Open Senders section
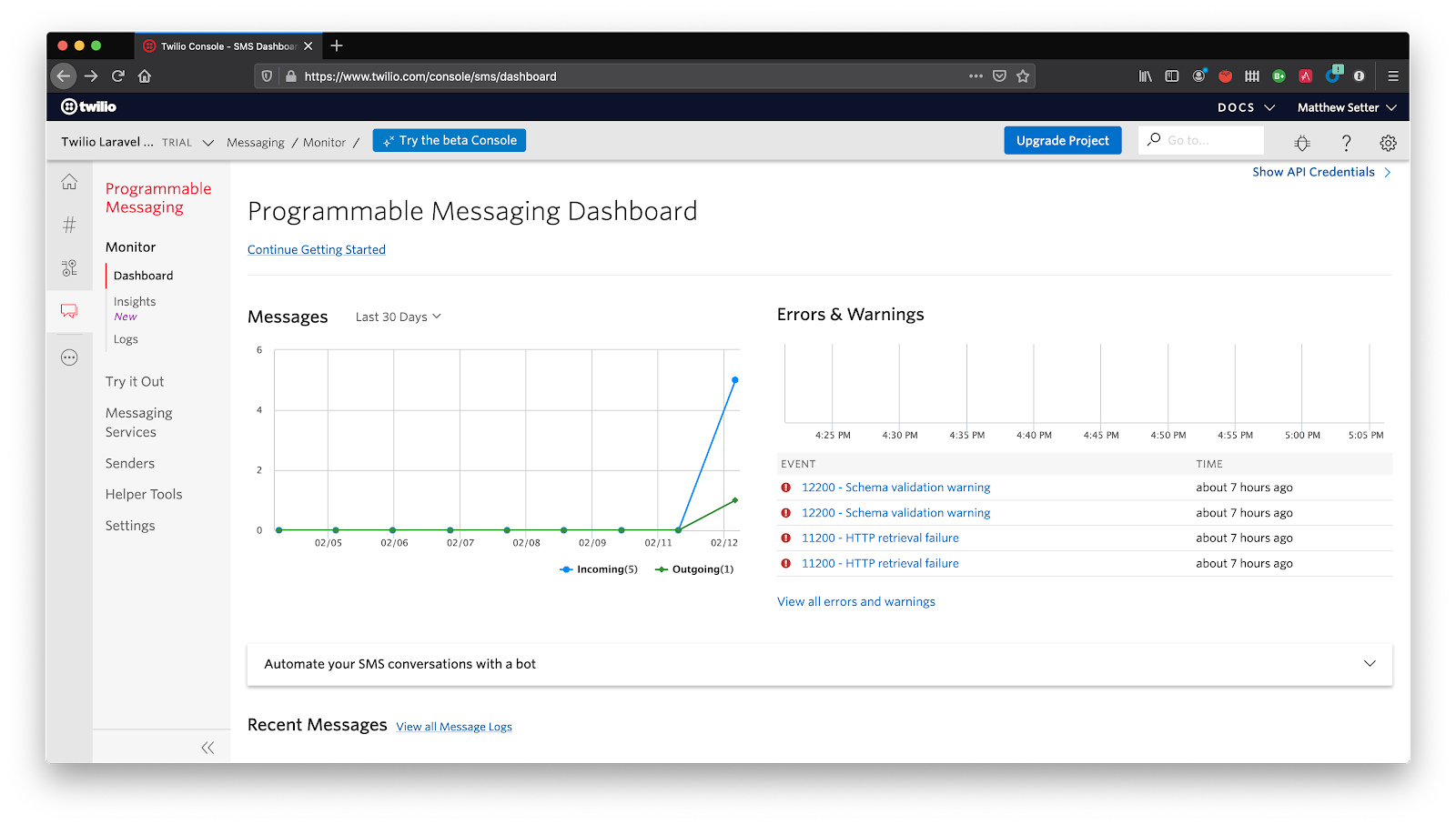The image size is (1456, 825). [130, 464]
